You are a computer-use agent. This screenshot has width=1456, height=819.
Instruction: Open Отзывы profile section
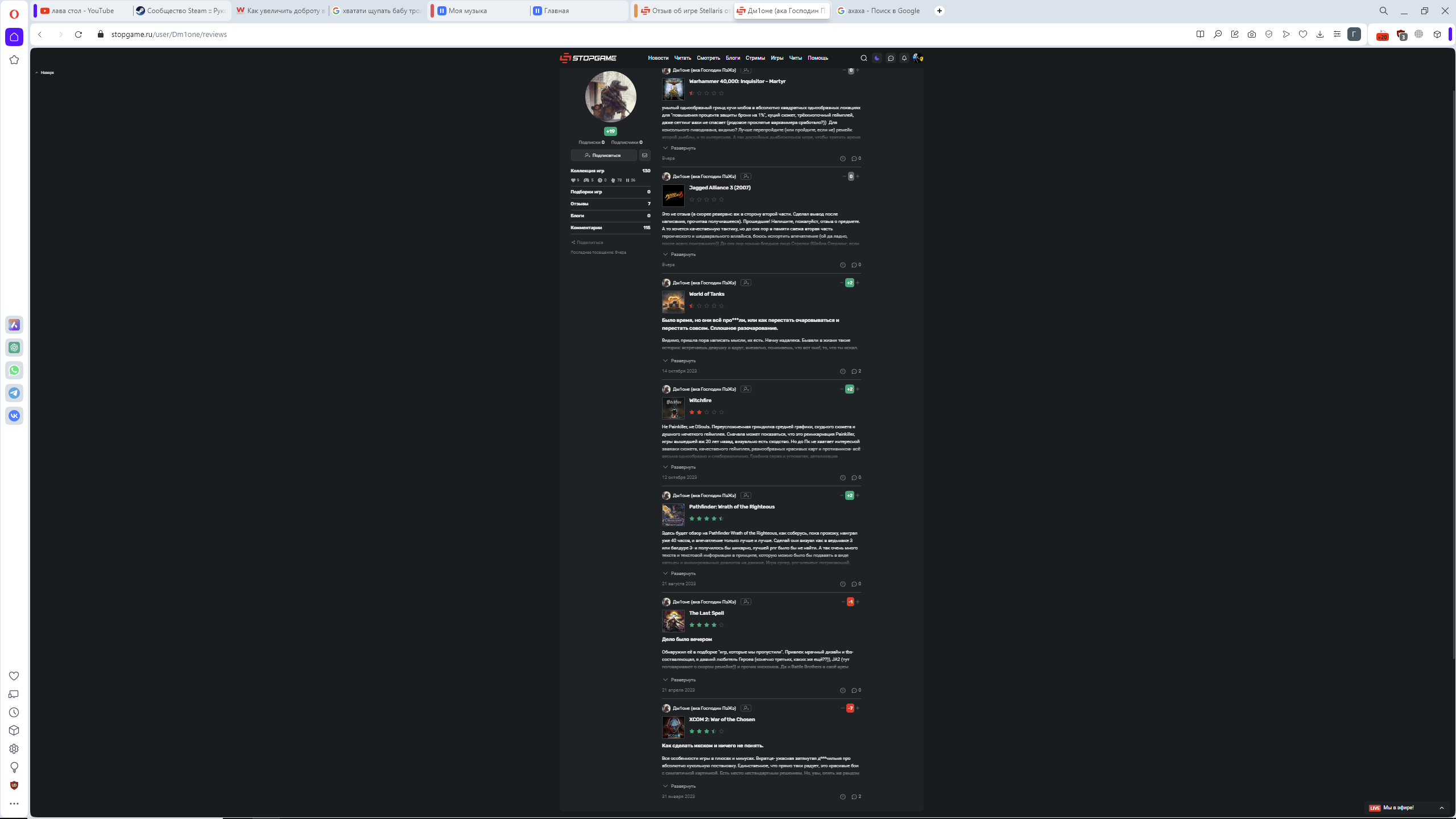(x=610, y=204)
